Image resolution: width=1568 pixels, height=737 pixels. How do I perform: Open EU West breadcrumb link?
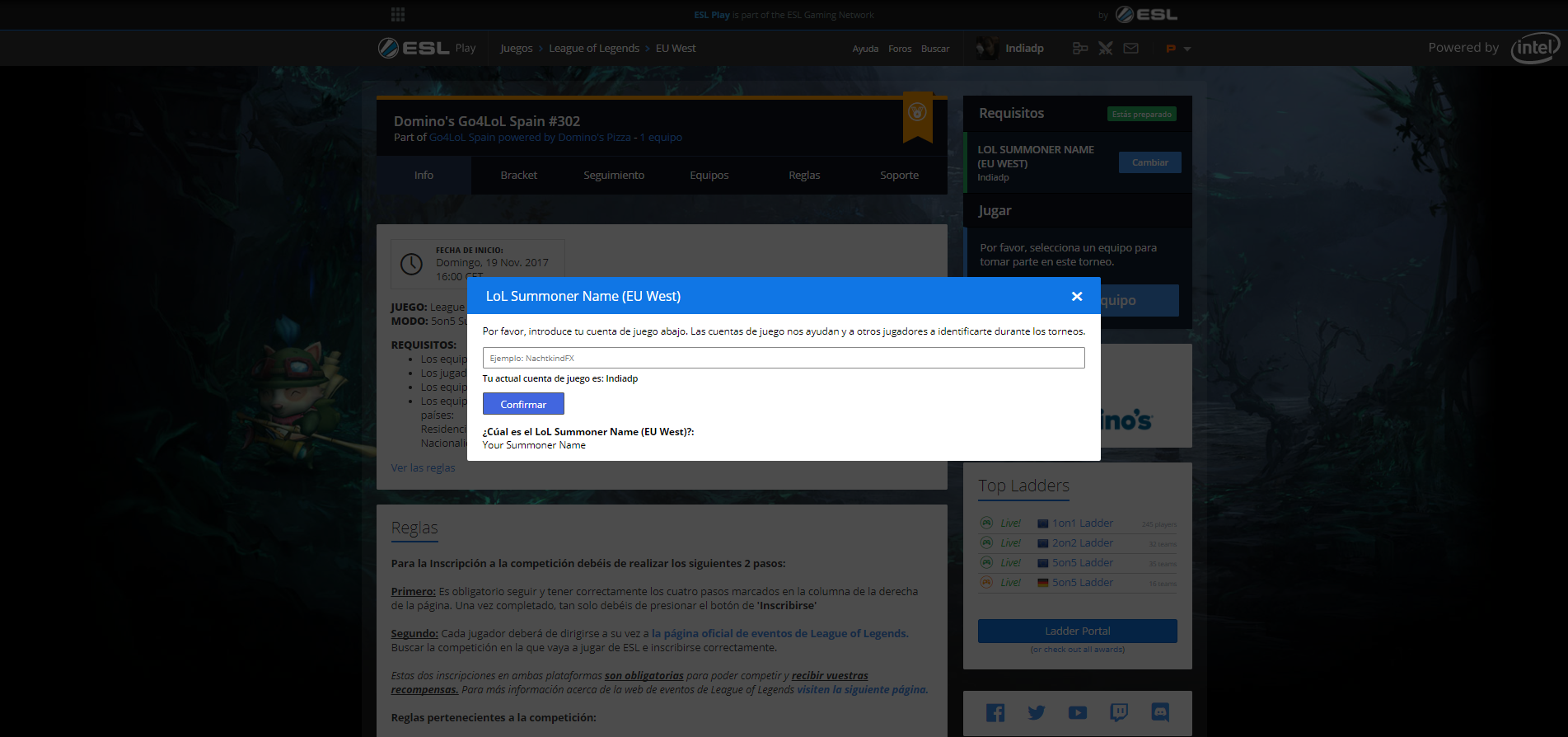pos(676,49)
